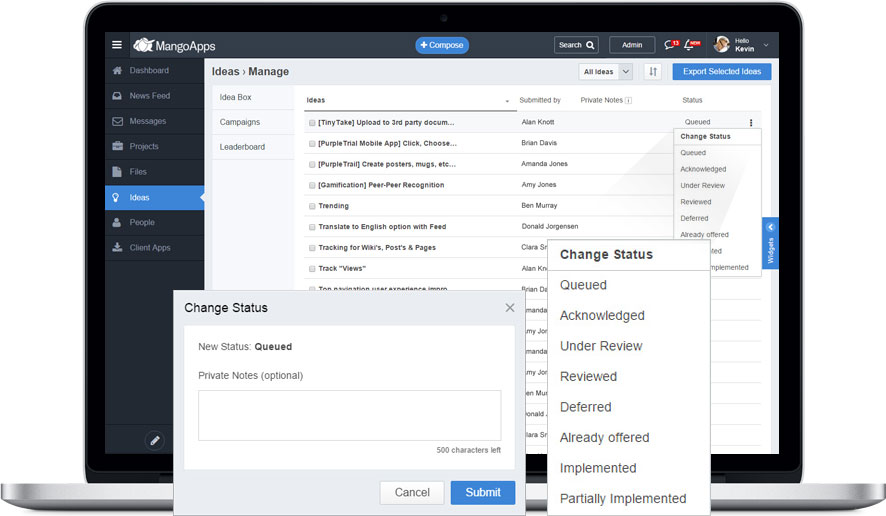This screenshot has width=886, height=516.
Task: Click Submit in Change Status dialog
Action: (x=483, y=492)
